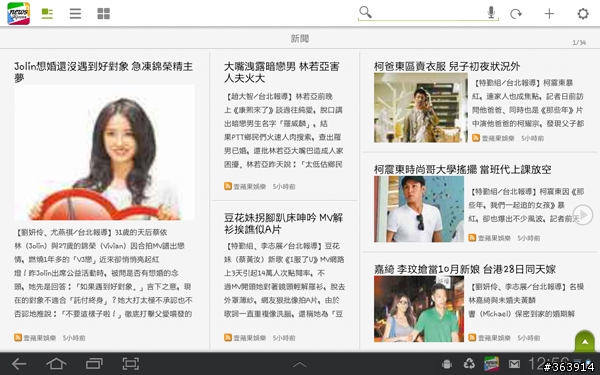Tap Android back button

tap(19, 364)
